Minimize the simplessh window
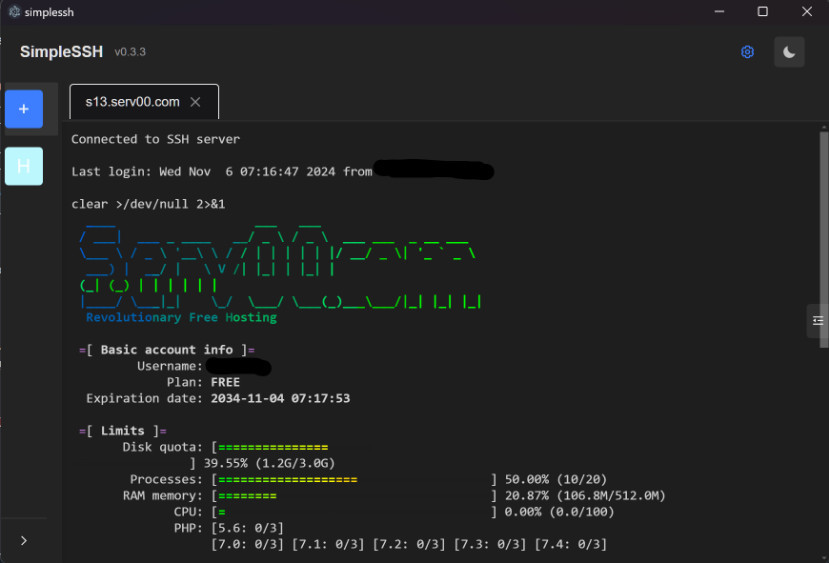 [719, 12]
